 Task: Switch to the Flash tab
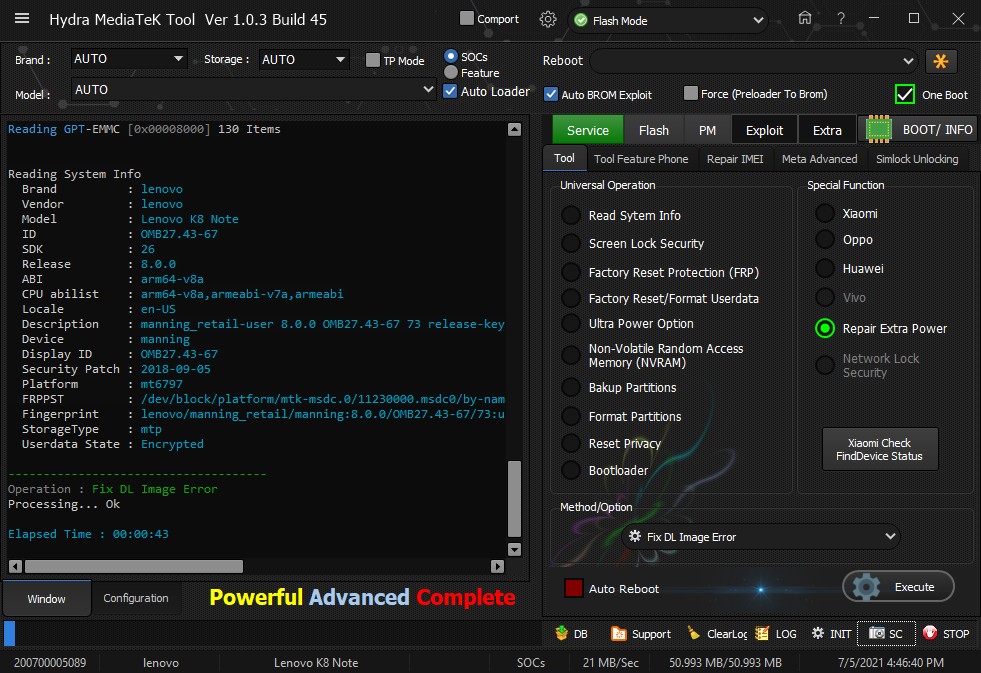pos(654,130)
